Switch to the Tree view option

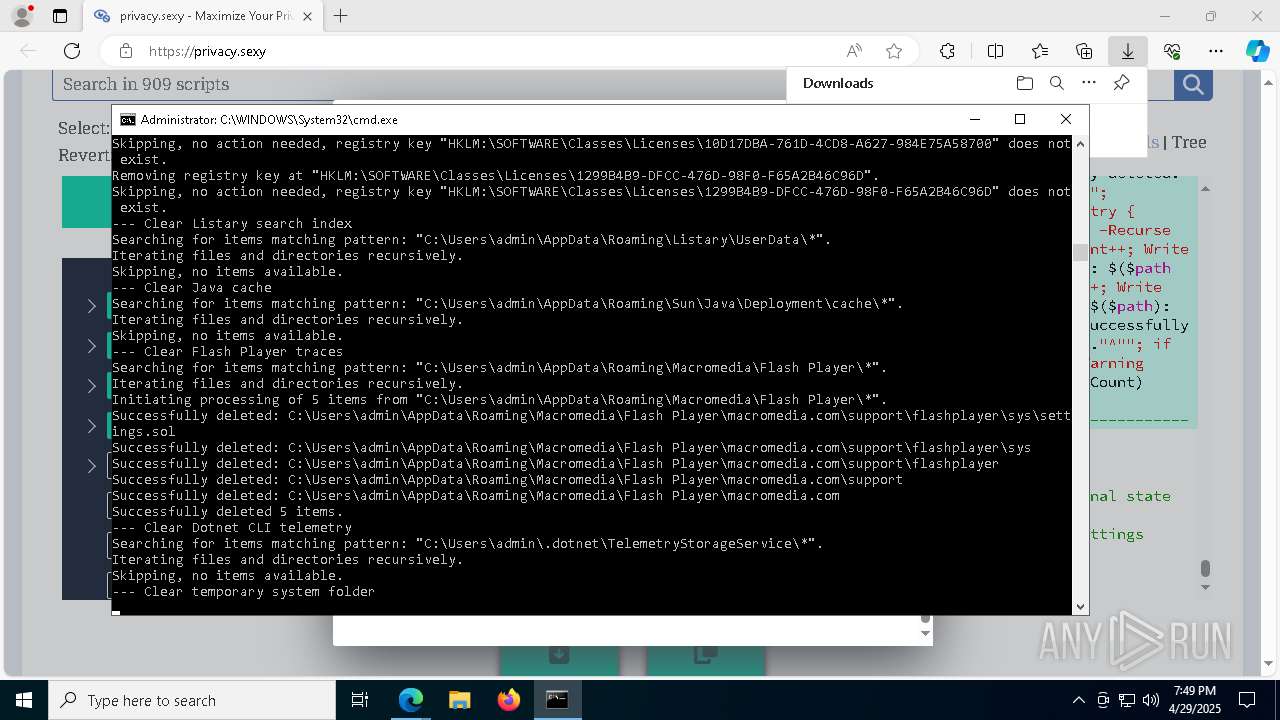point(1189,142)
